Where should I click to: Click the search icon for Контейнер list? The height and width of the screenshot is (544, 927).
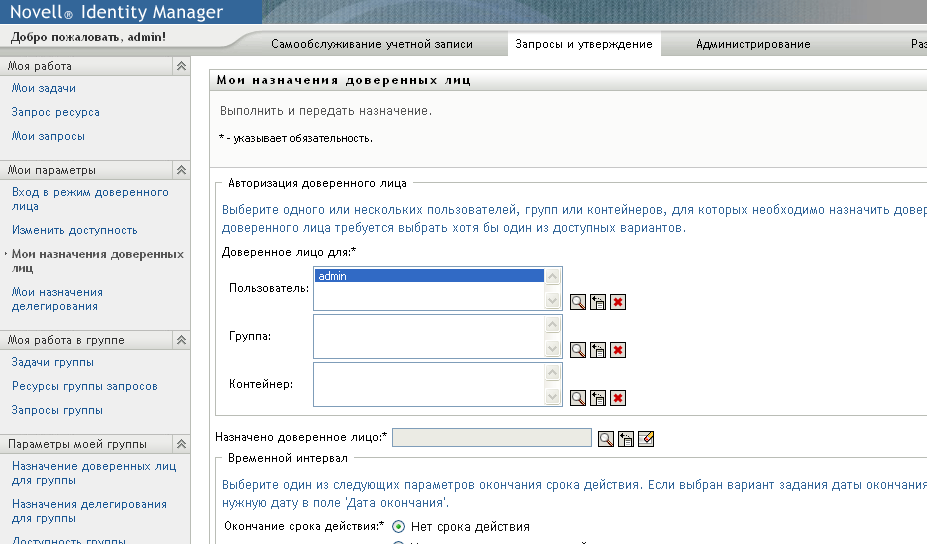point(578,398)
